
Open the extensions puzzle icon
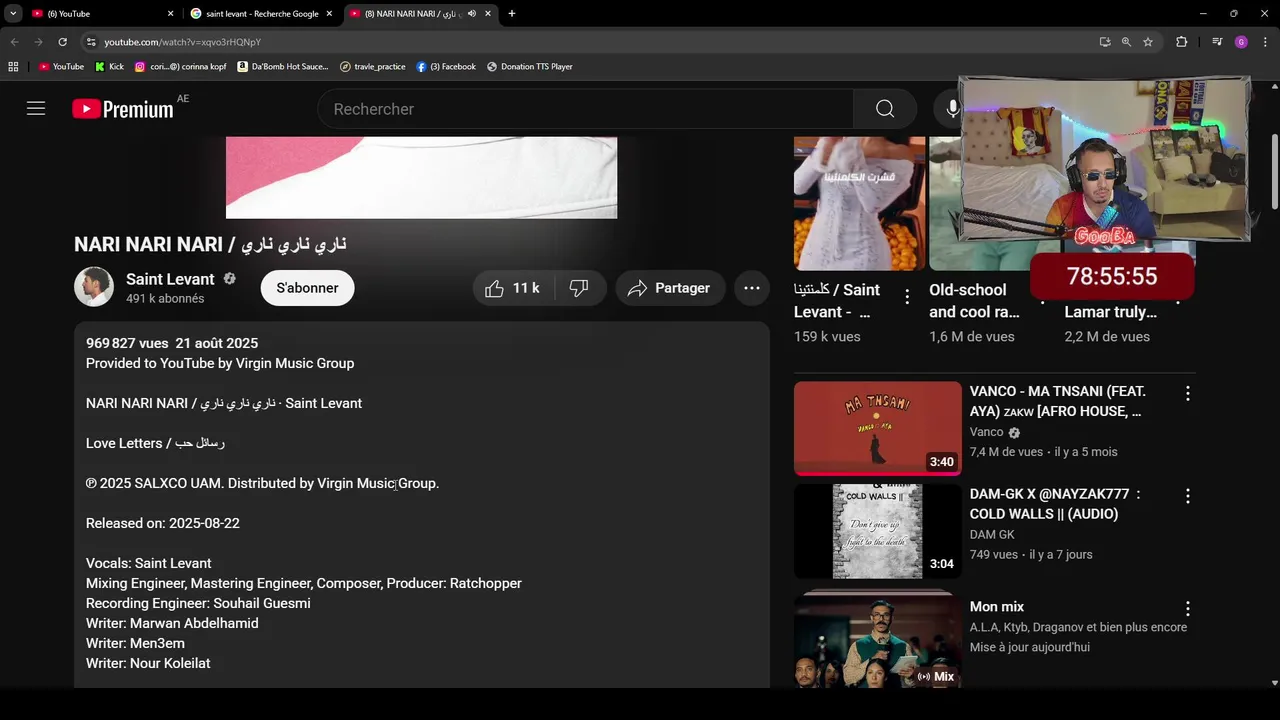(1181, 42)
